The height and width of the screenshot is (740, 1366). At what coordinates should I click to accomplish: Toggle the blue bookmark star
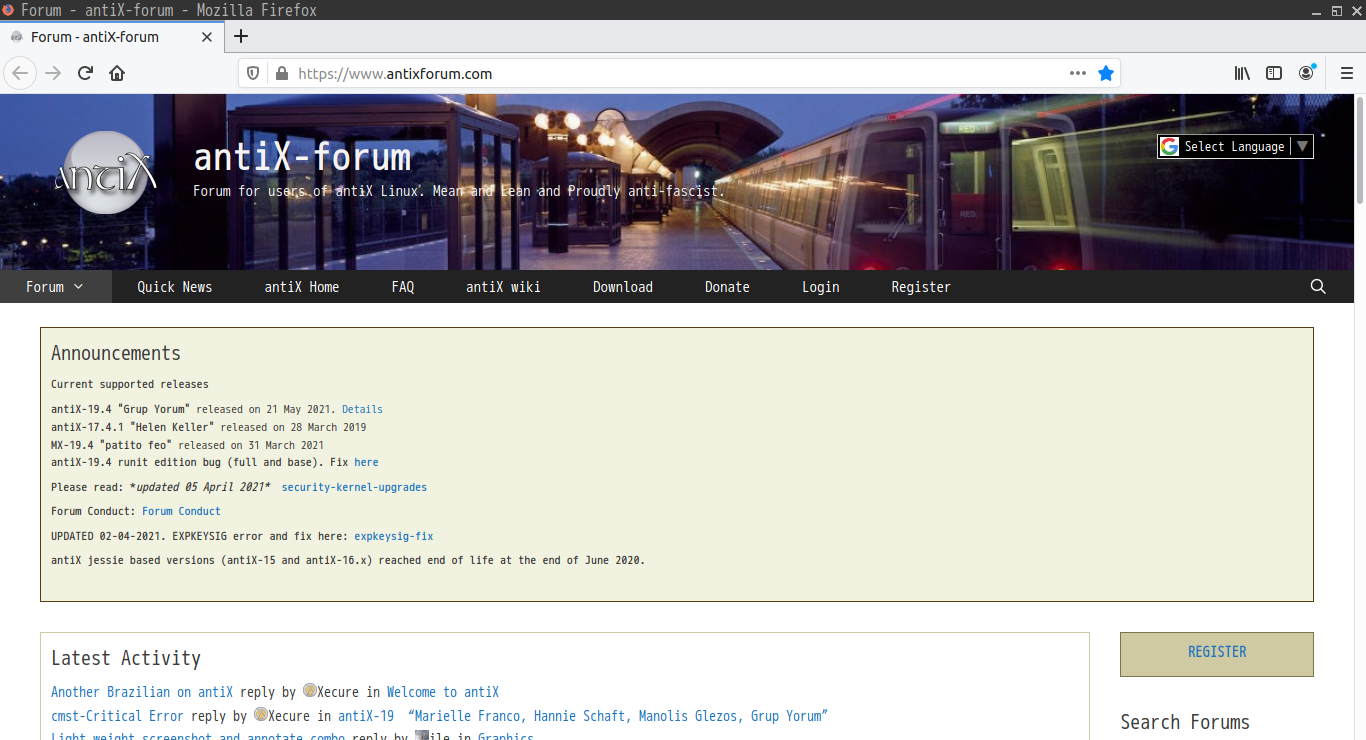click(x=1105, y=73)
